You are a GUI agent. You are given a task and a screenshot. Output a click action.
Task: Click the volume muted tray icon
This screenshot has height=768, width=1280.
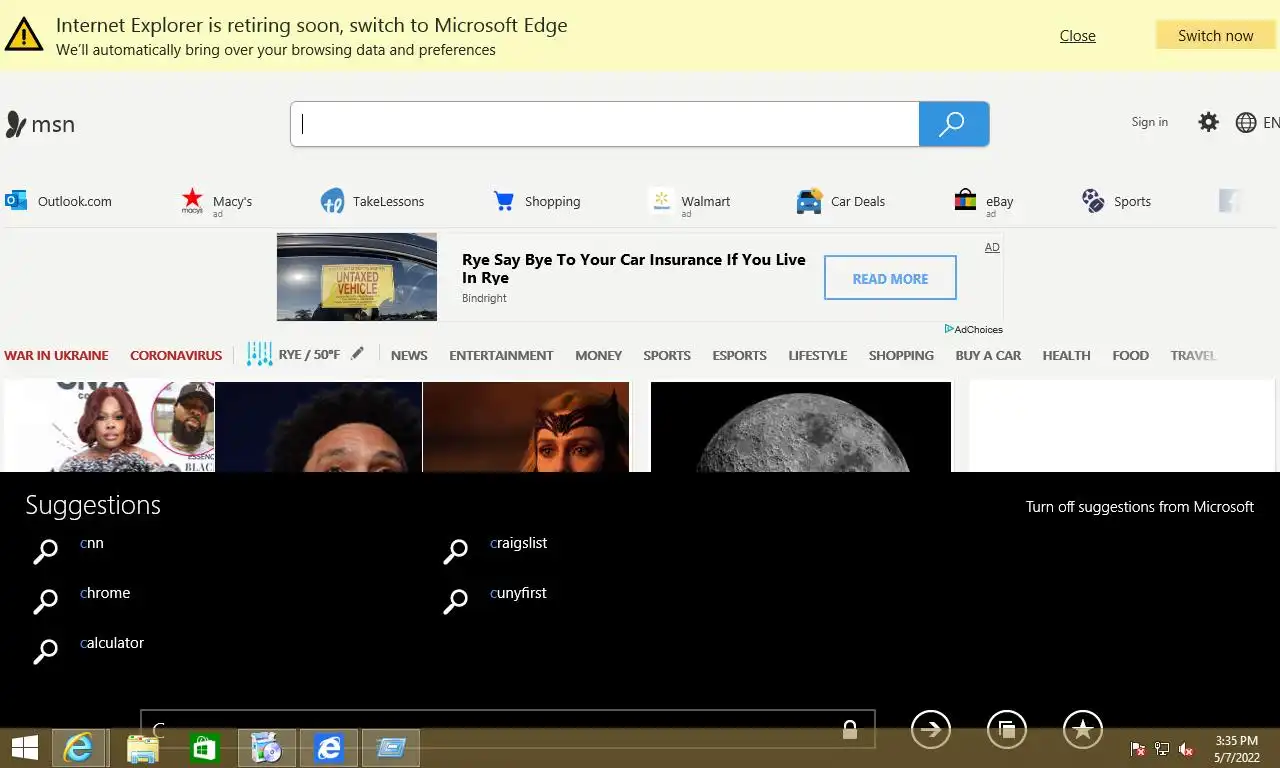coord(1186,749)
